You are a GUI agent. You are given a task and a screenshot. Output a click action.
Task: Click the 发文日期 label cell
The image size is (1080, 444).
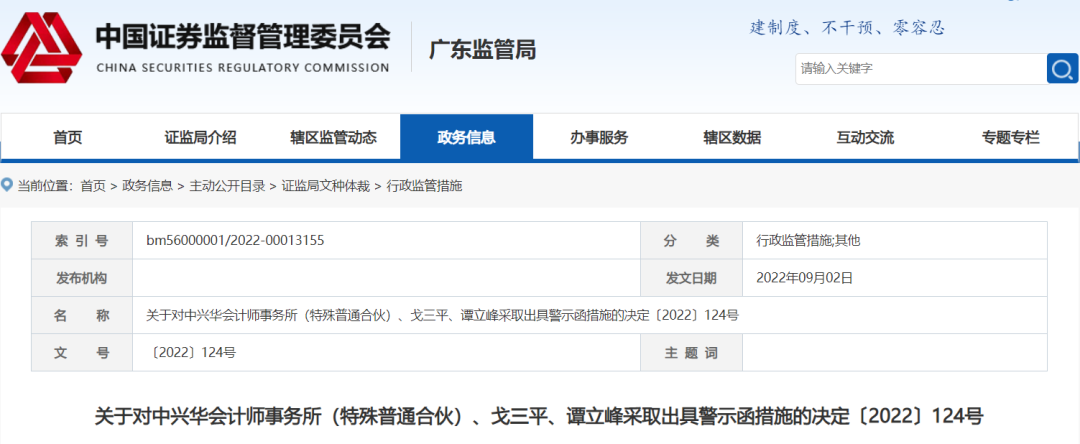[691, 278]
